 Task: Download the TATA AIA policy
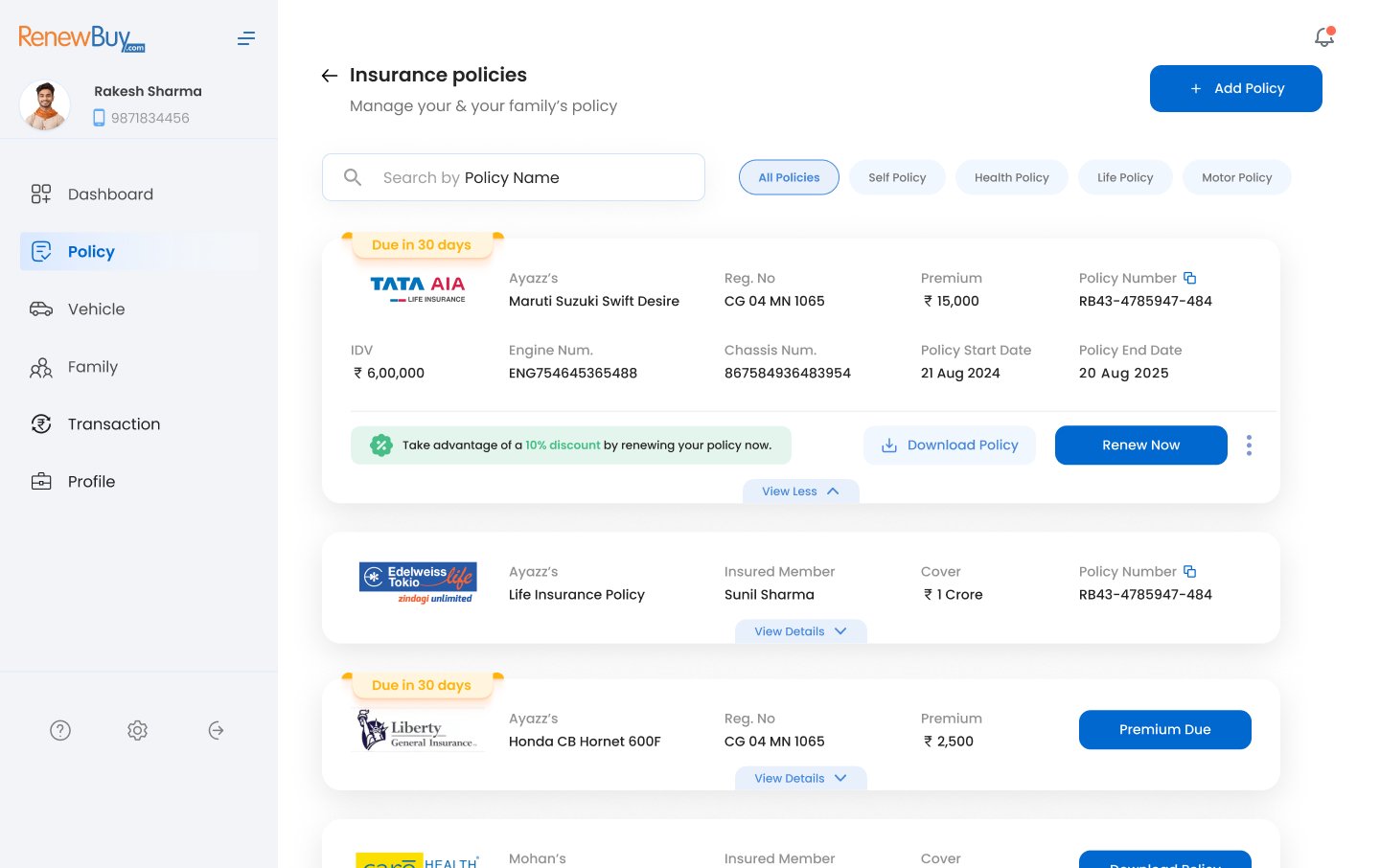[x=950, y=445]
